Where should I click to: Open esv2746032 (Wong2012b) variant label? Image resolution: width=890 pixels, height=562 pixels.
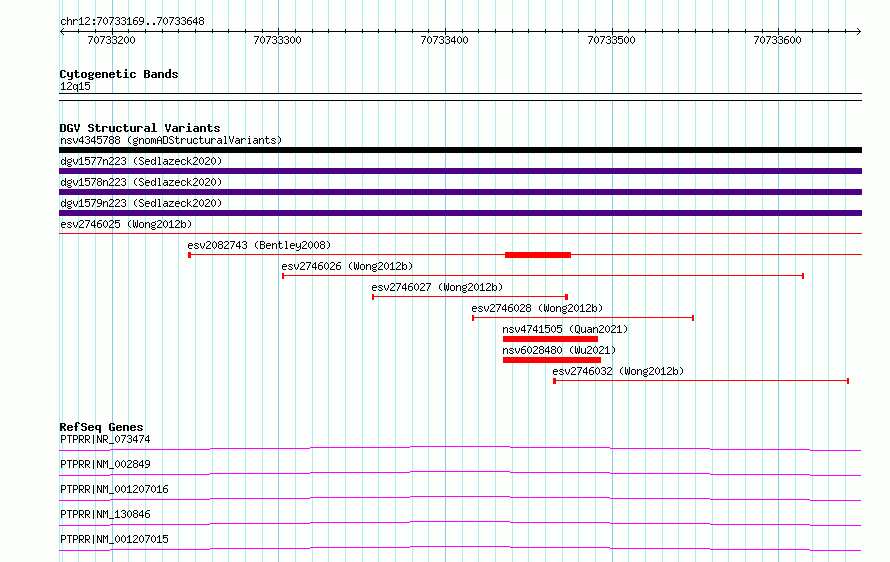[618, 371]
